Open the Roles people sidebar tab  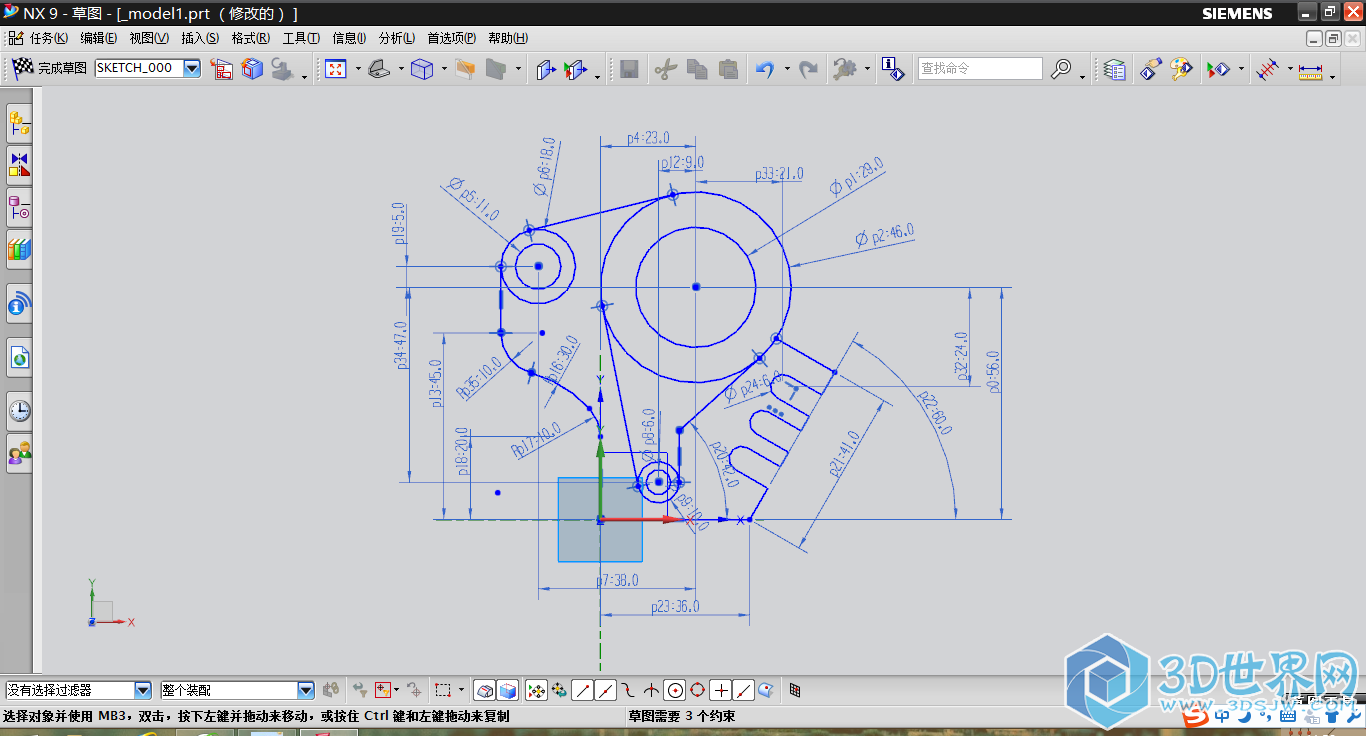coord(19,453)
